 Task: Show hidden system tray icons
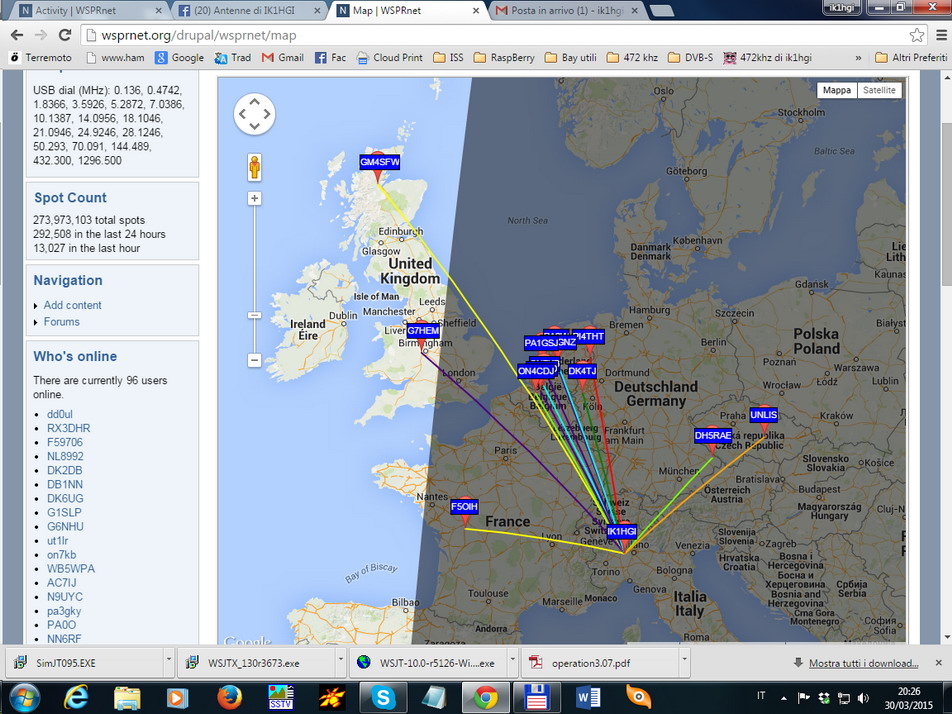tap(784, 698)
